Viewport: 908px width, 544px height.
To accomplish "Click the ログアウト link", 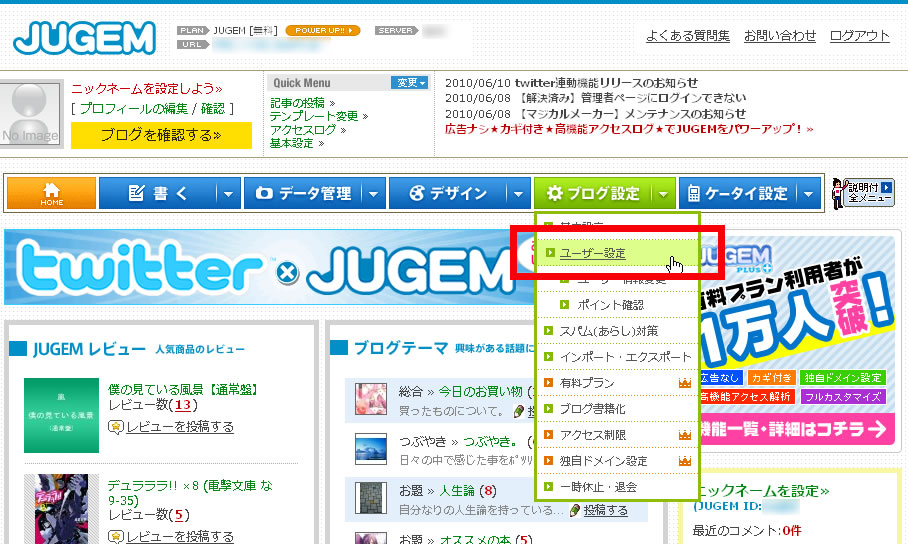I will coord(859,36).
